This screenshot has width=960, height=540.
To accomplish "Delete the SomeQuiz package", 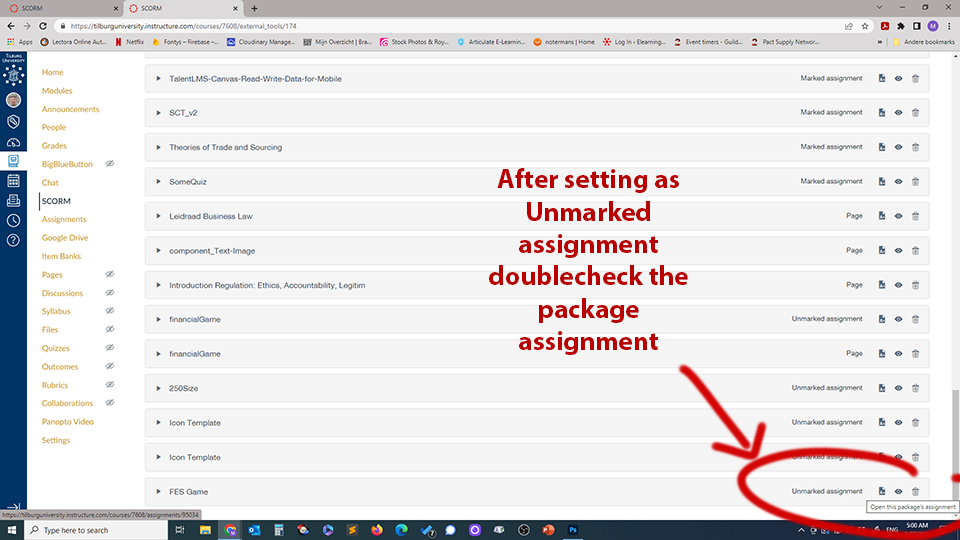I will coord(915,182).
